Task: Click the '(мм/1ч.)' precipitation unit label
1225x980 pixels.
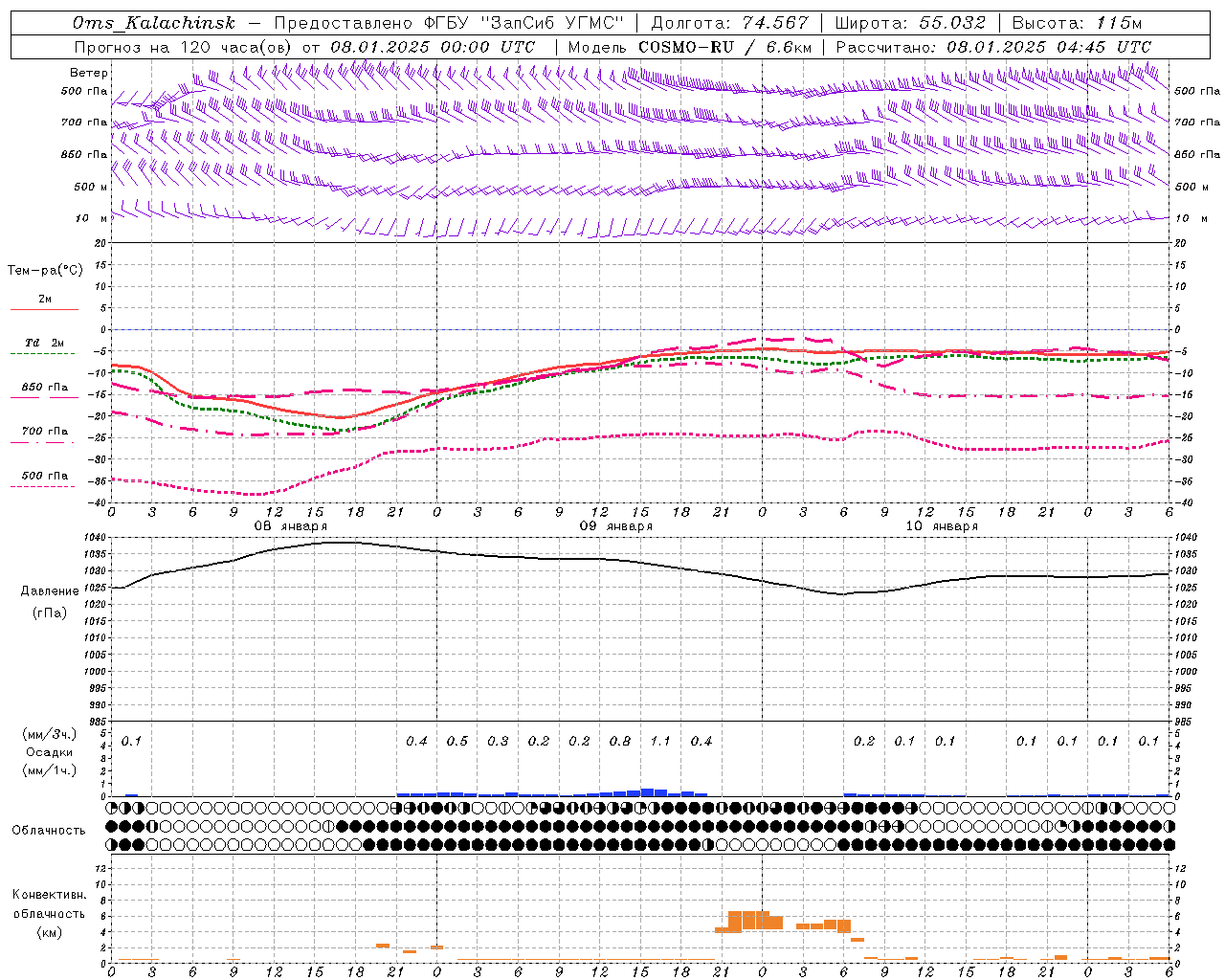Action: [x=49, y=770]
